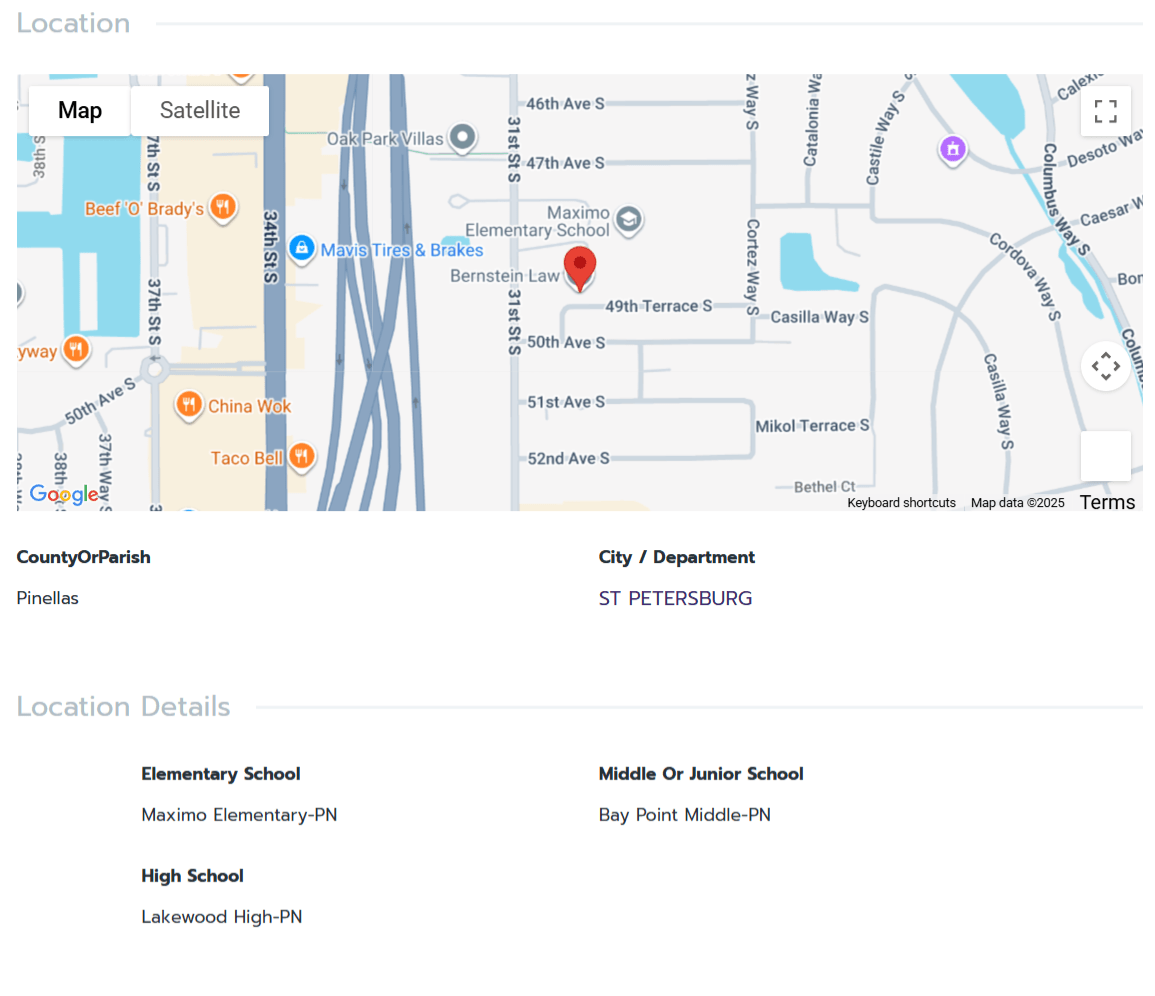Open the ST PETERSBURG city link
The height and width of the screenshot is (996, 1155).
tap(675, 598)
